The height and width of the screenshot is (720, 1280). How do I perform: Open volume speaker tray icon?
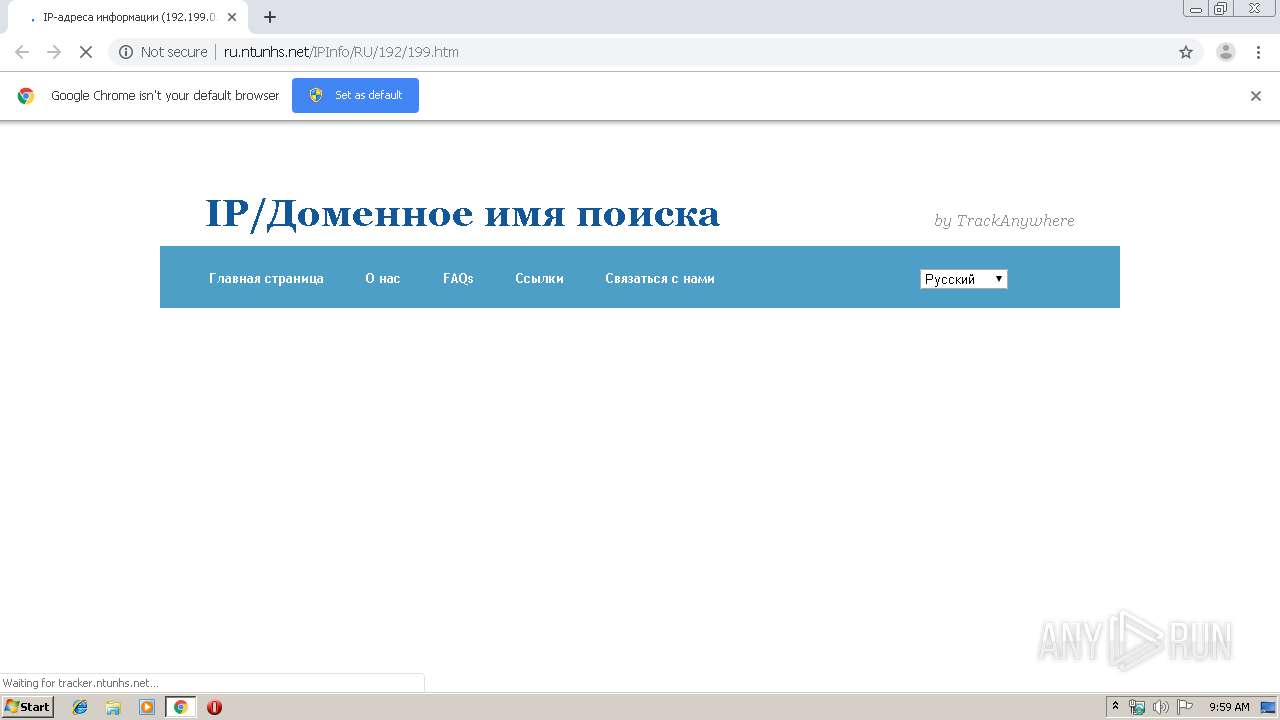coord(1161,707)
